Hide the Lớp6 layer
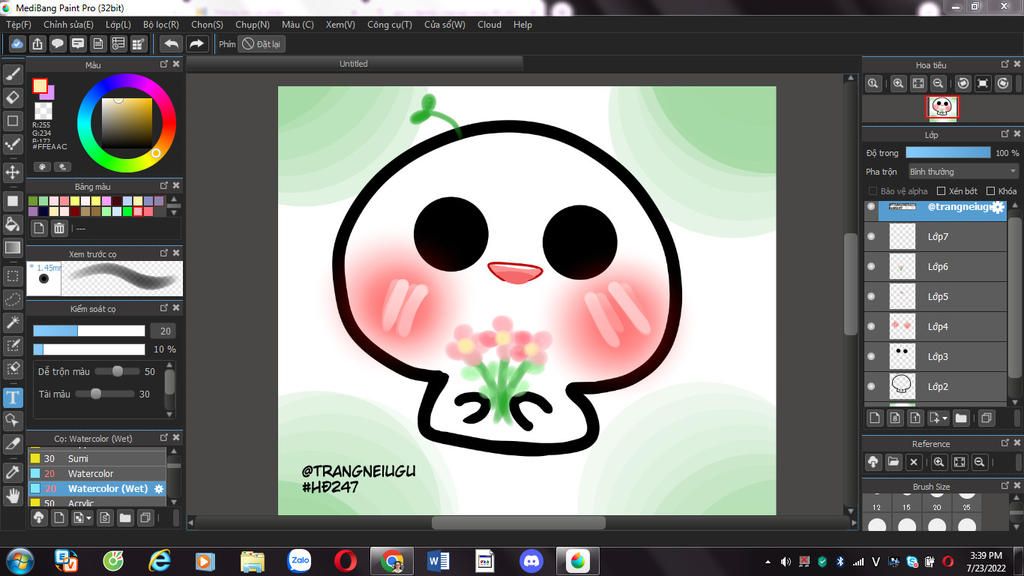 click(x=871, y=266)
